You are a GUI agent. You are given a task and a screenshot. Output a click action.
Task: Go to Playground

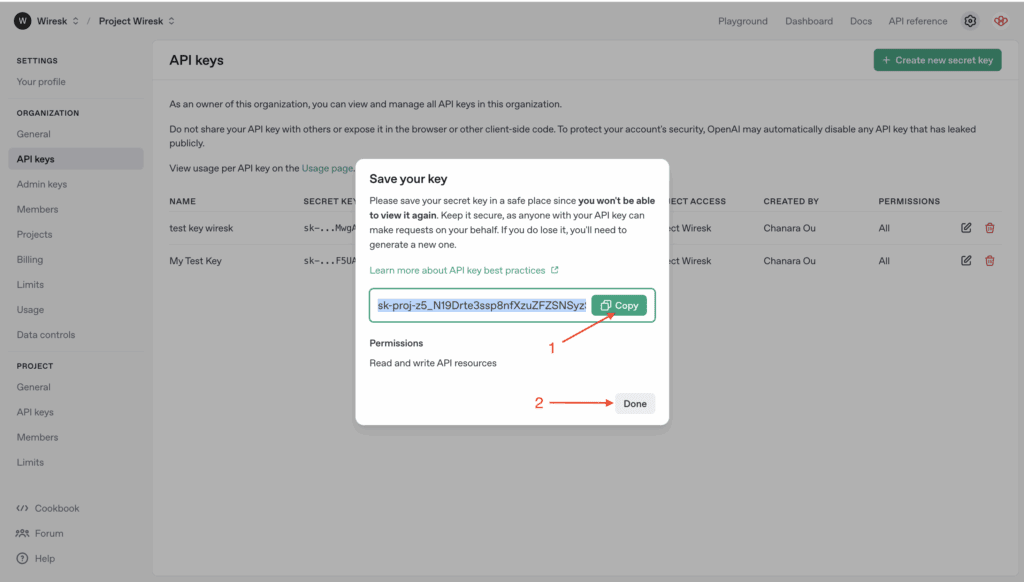(x=743, y=21)
